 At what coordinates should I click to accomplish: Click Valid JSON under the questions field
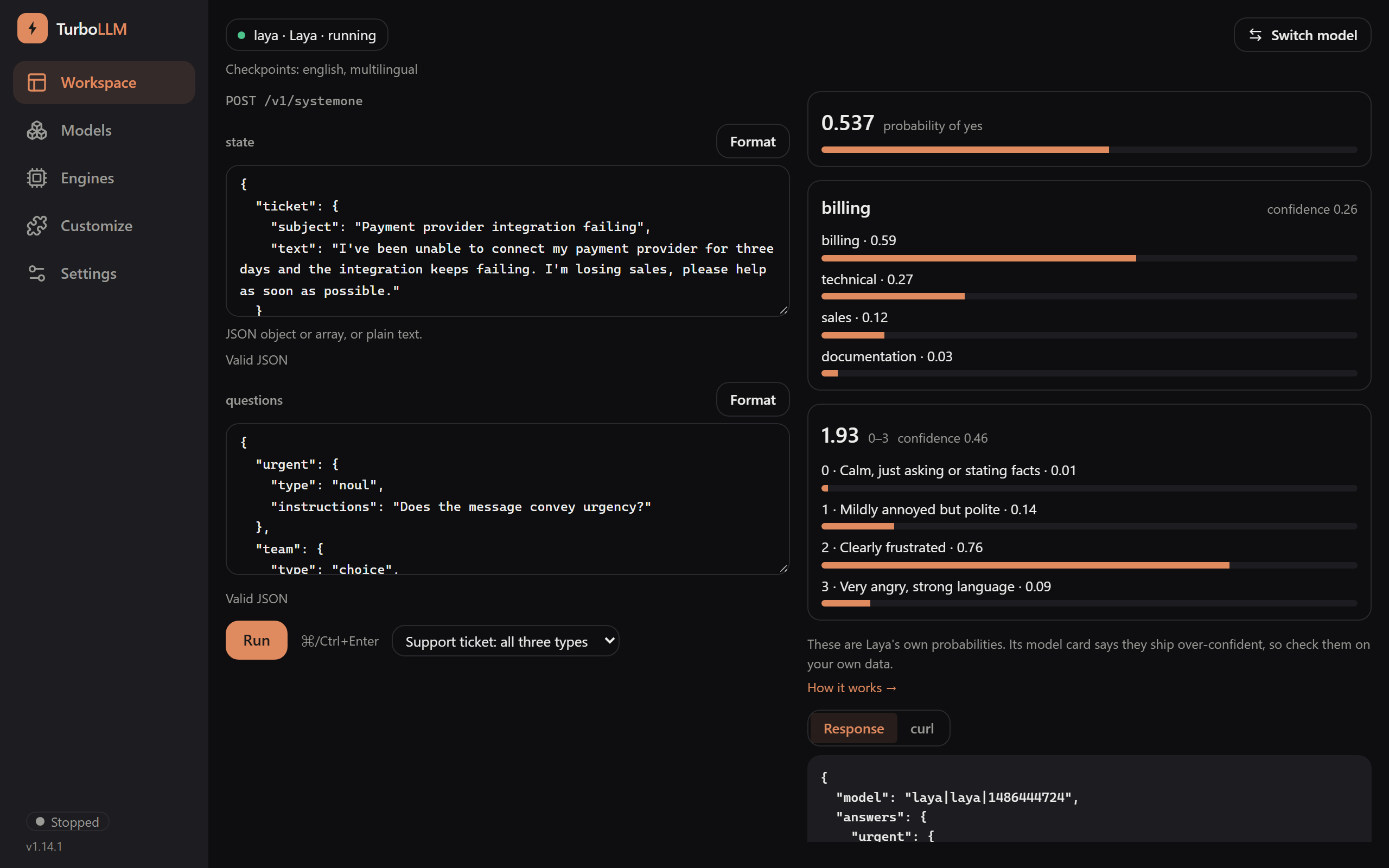coord(257,598)
